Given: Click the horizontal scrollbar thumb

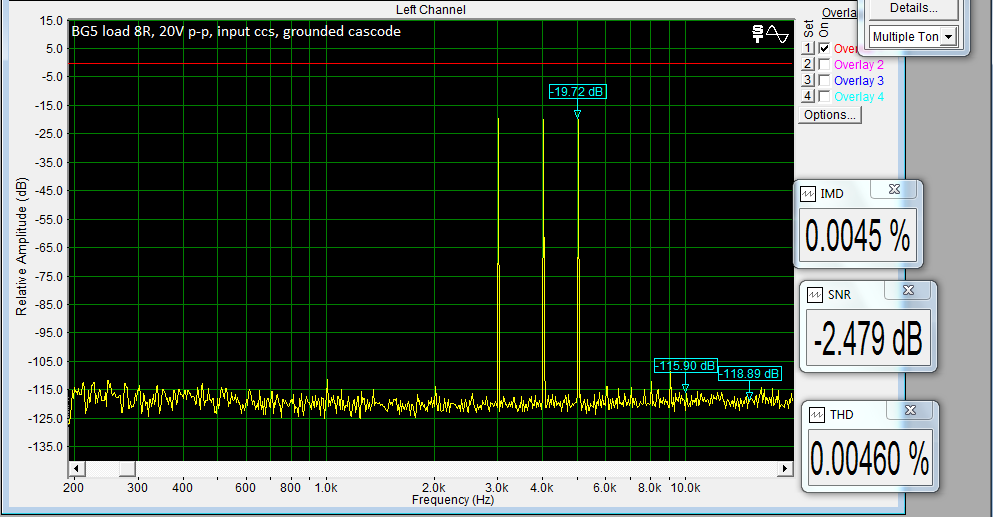Looking at the screenshot, I should point(127,469).
